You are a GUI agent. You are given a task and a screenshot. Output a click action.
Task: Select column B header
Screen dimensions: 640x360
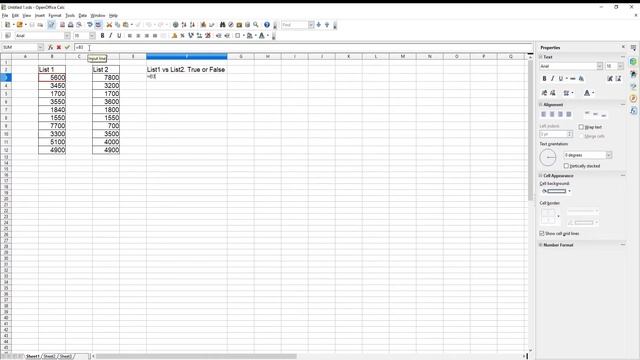(52, 56)
